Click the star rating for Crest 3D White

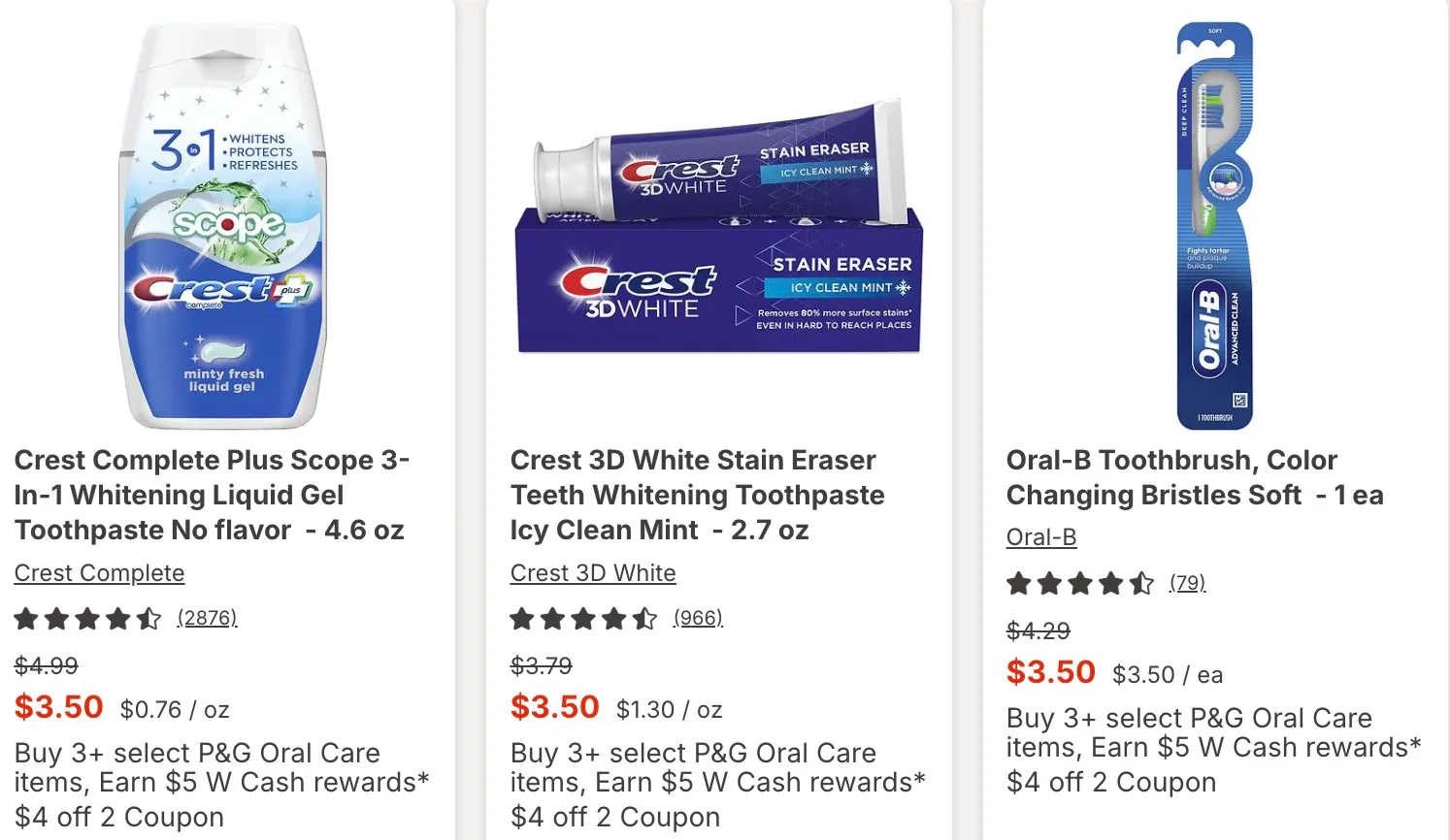click(x=583, y=619)
